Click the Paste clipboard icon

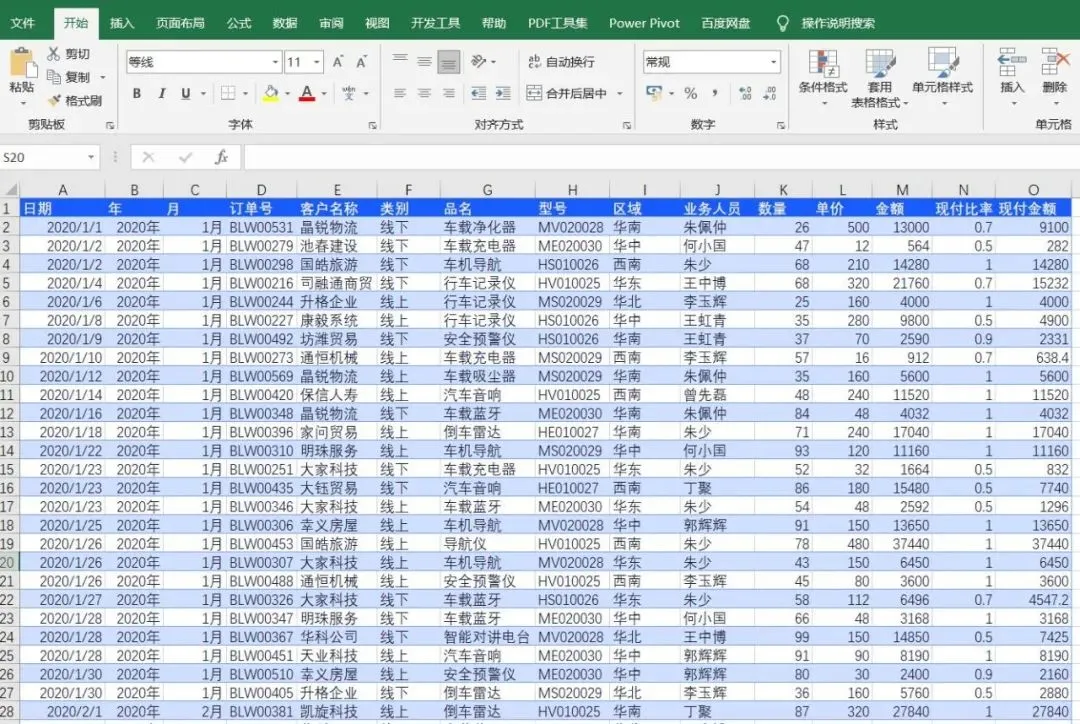[23, 63]
